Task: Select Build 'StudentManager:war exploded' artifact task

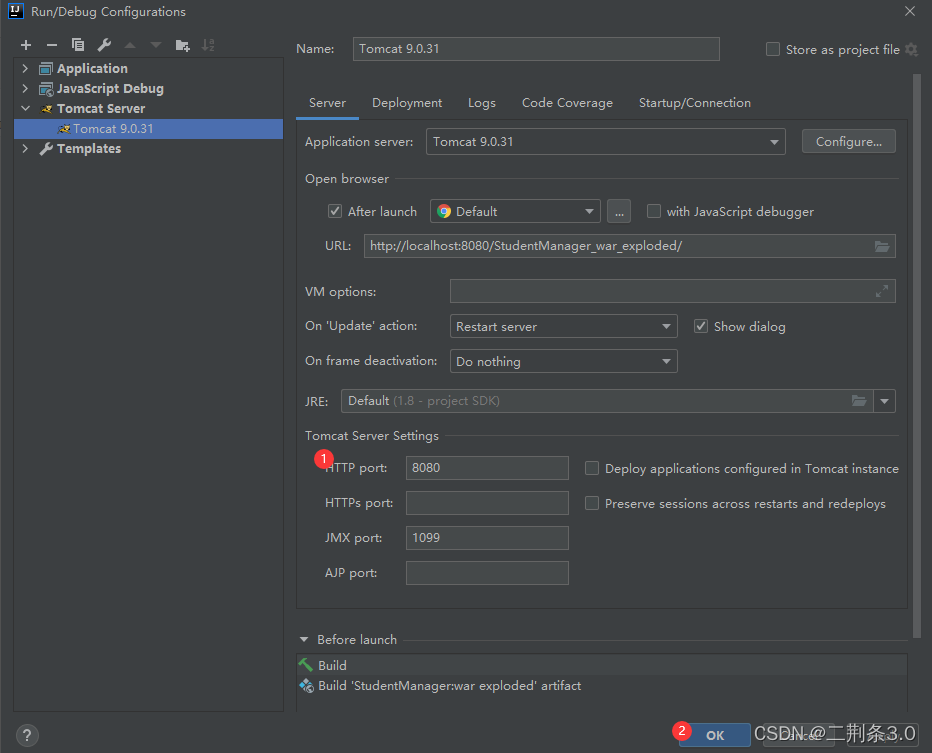Action: tap(602, 685)
